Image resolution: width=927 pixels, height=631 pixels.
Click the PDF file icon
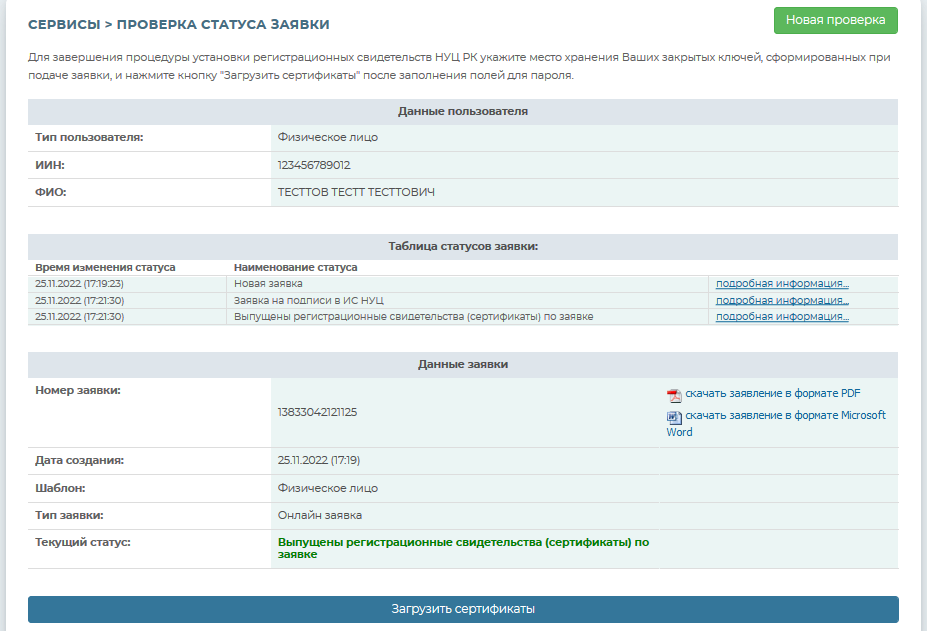[674, 394]
